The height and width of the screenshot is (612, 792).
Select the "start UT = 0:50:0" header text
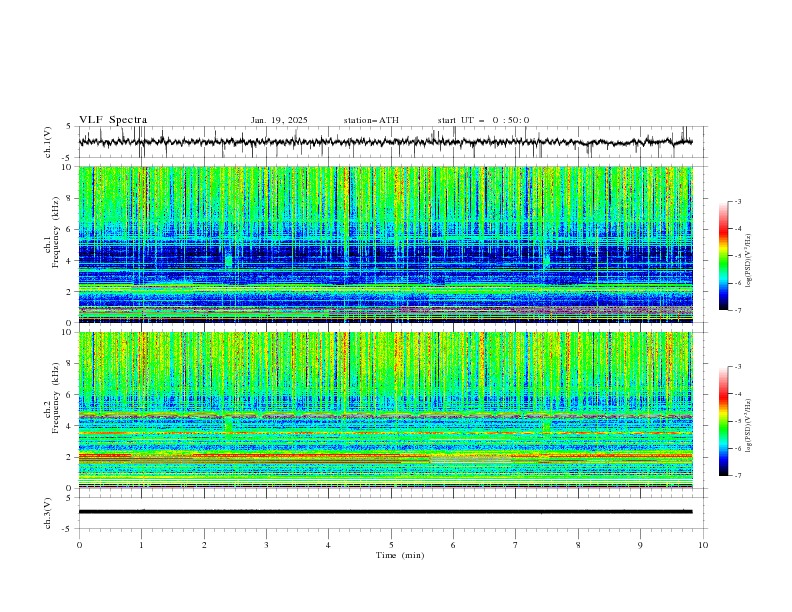[x=483, y=120]
